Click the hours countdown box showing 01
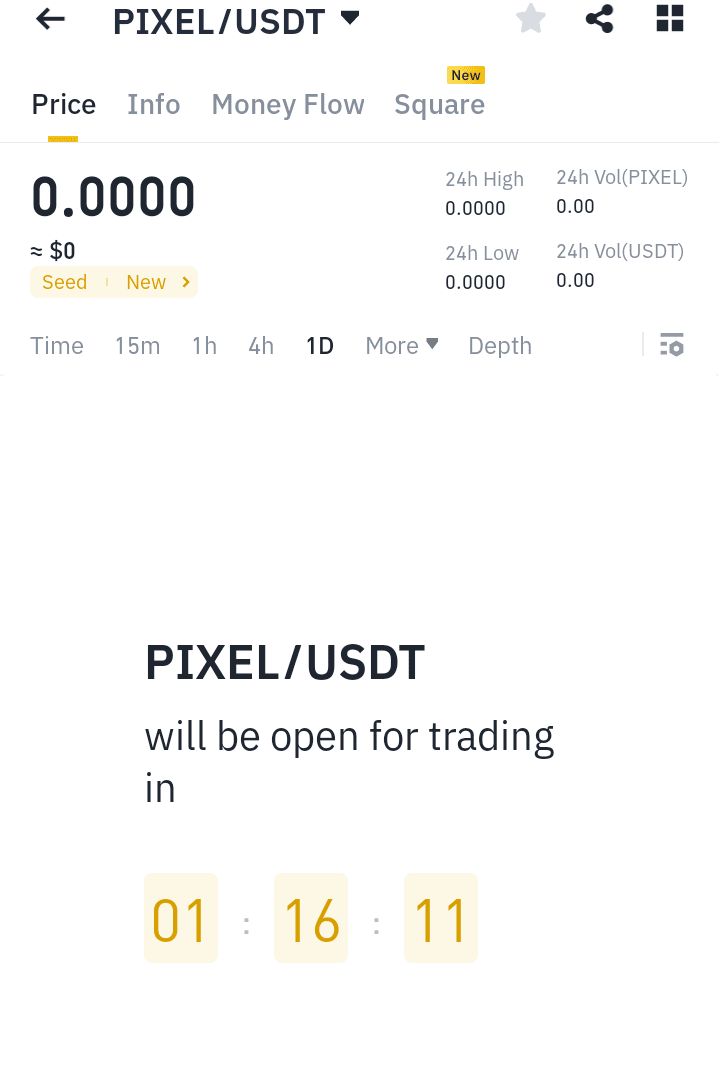 180,917
